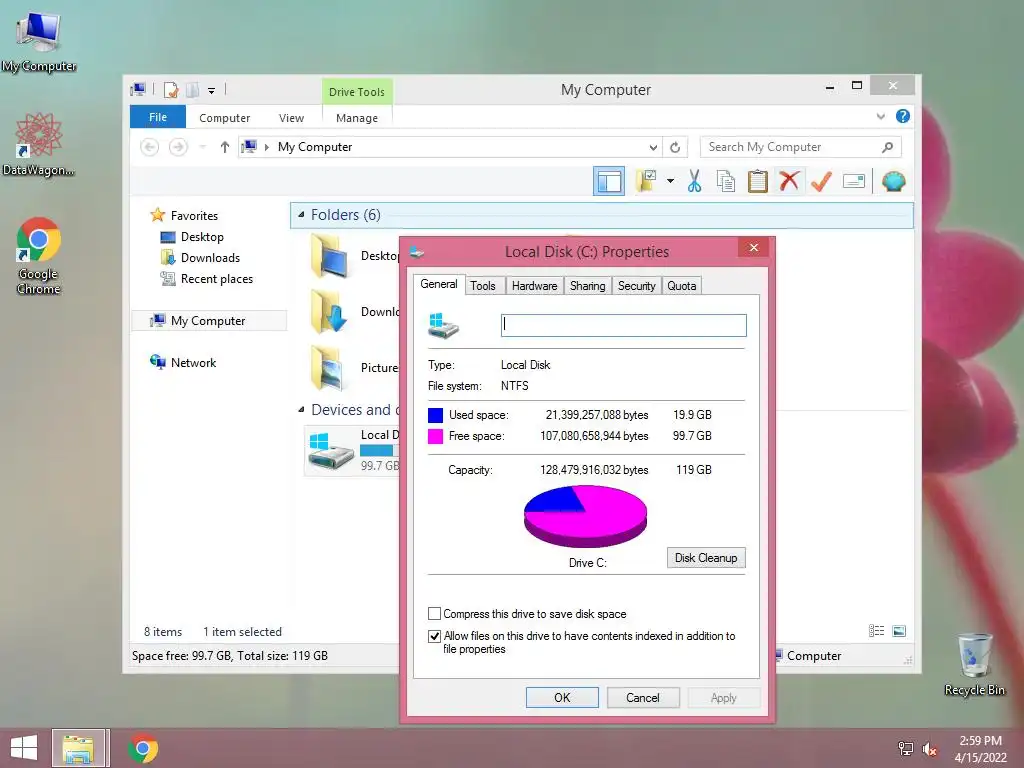Click the blue Used space color swatch
Screen dimensions: 1024x768
(x=435, y=415)
